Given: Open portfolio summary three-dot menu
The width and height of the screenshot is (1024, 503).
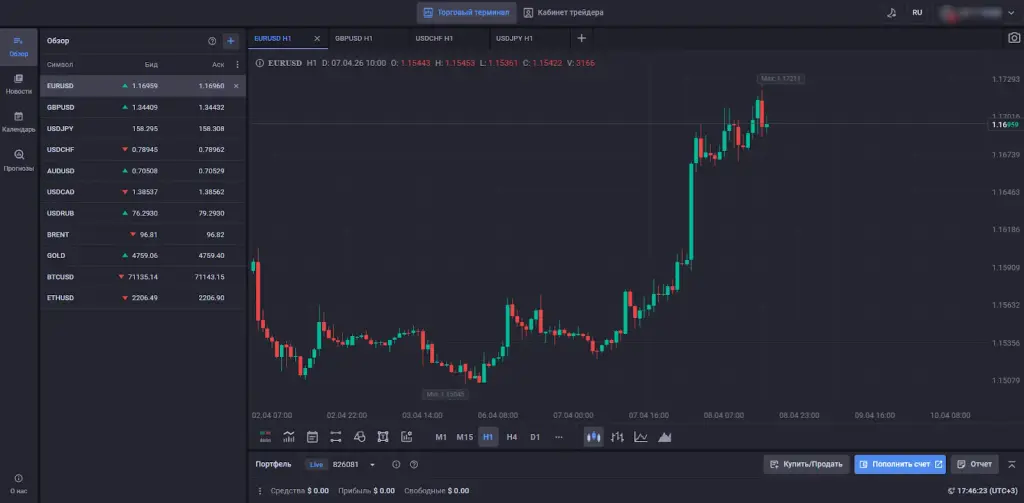Looking at the screenshot, I should point(260,491).
